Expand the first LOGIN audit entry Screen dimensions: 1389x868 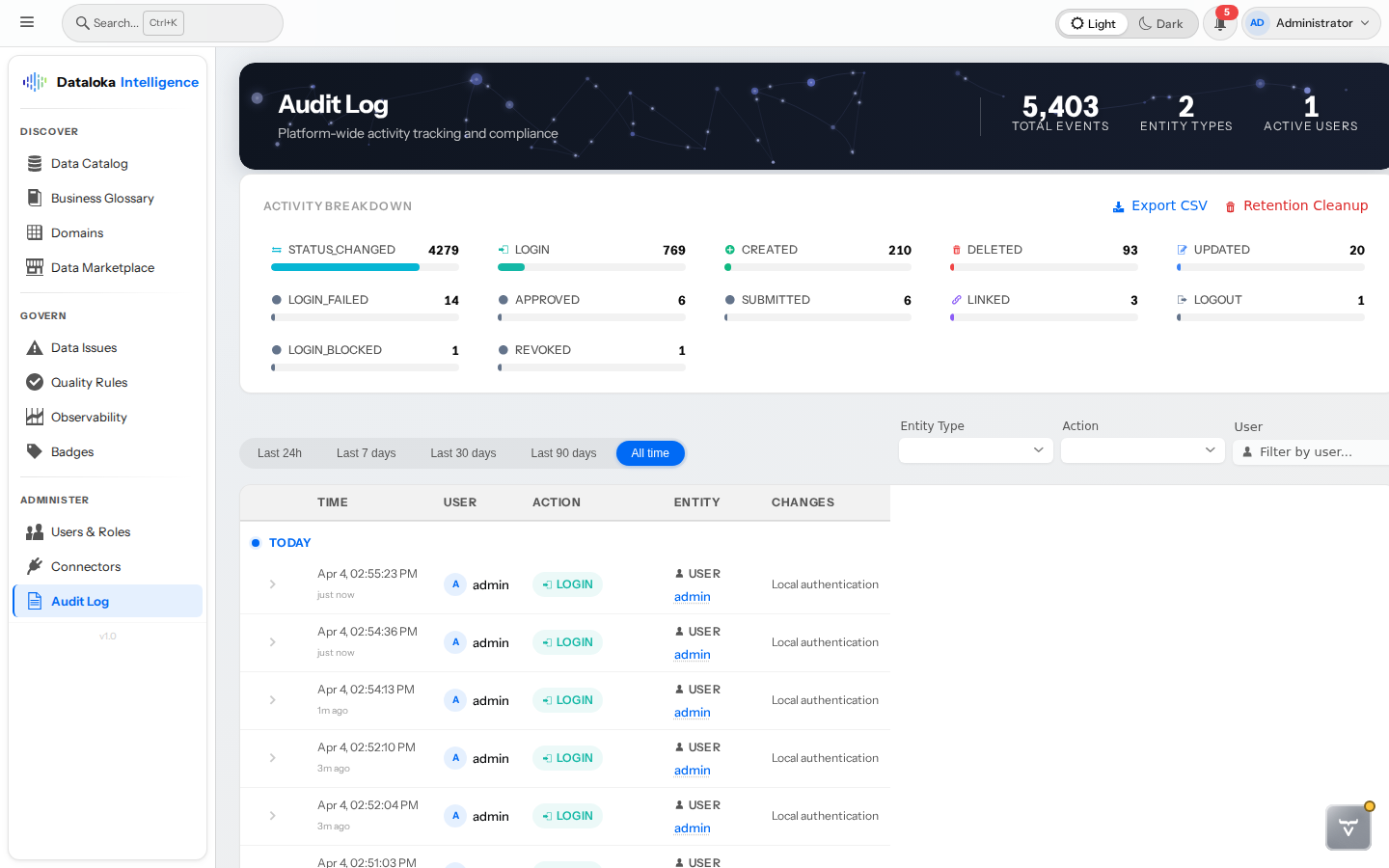pos(273,584)
